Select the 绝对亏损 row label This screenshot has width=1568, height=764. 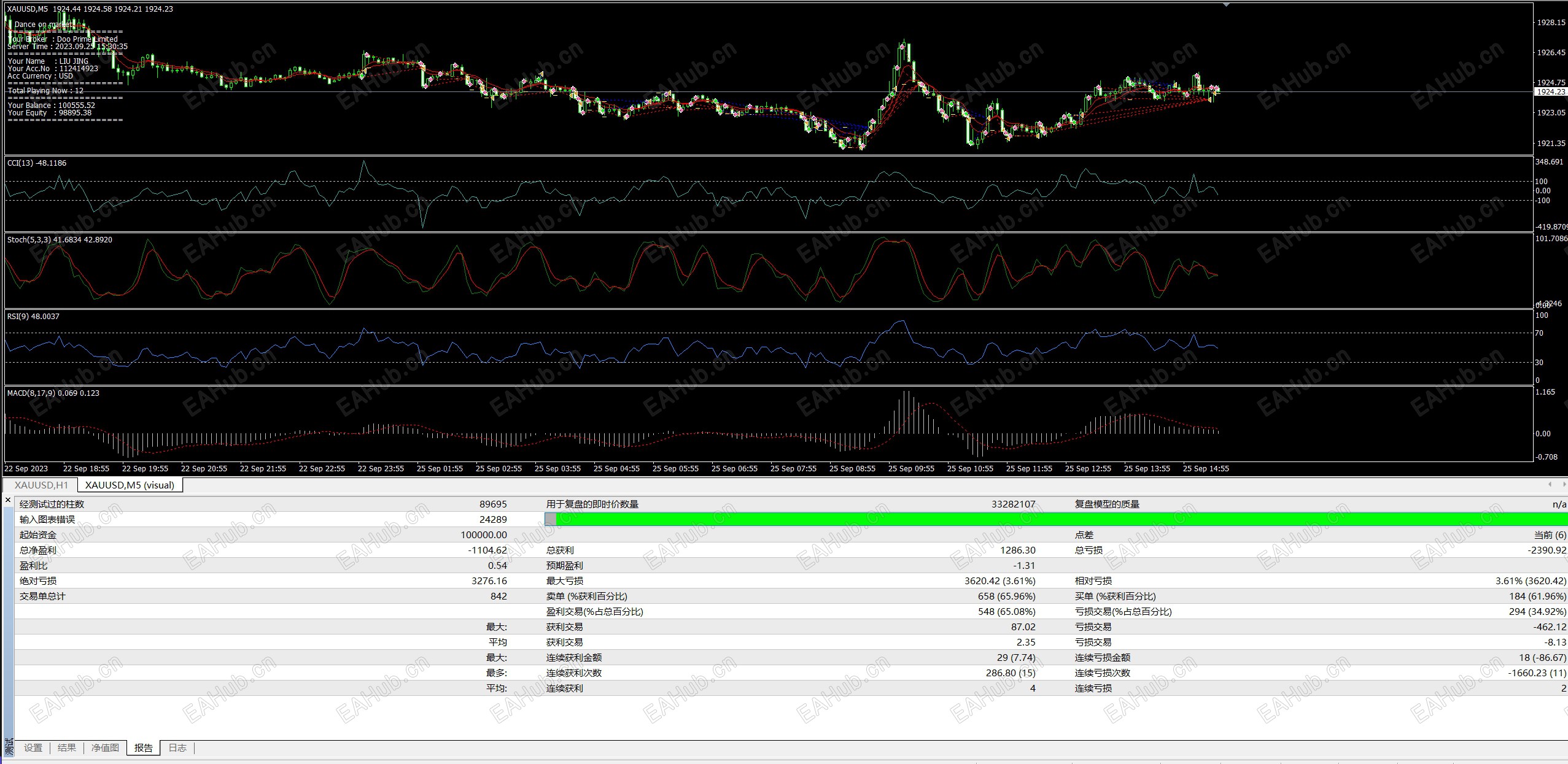coord(38,581)
